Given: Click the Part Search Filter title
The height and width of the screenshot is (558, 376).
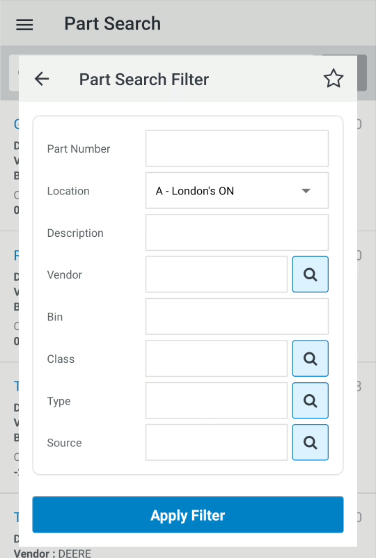Looking at the screenshot, I should point(144,79).
